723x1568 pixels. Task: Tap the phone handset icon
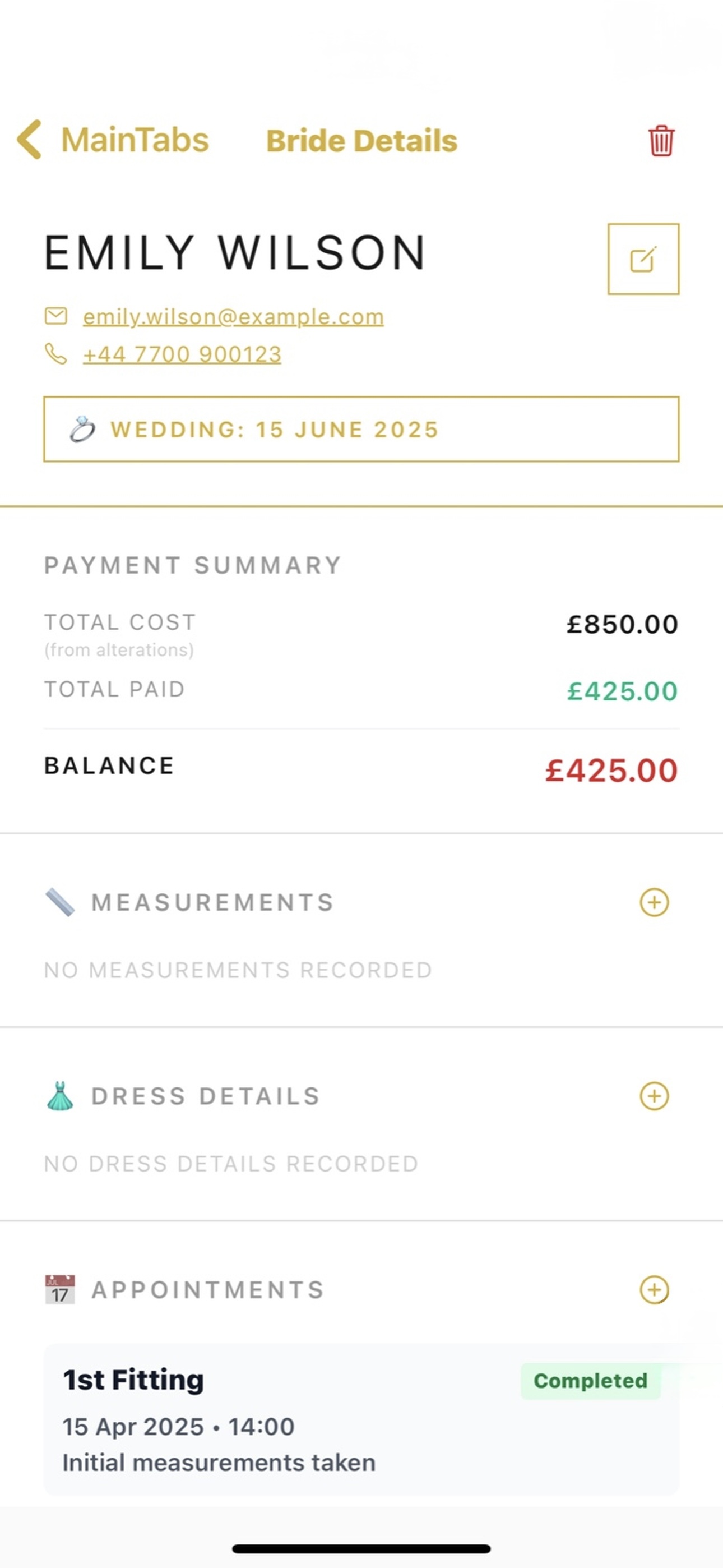click(x=56, y=354)
